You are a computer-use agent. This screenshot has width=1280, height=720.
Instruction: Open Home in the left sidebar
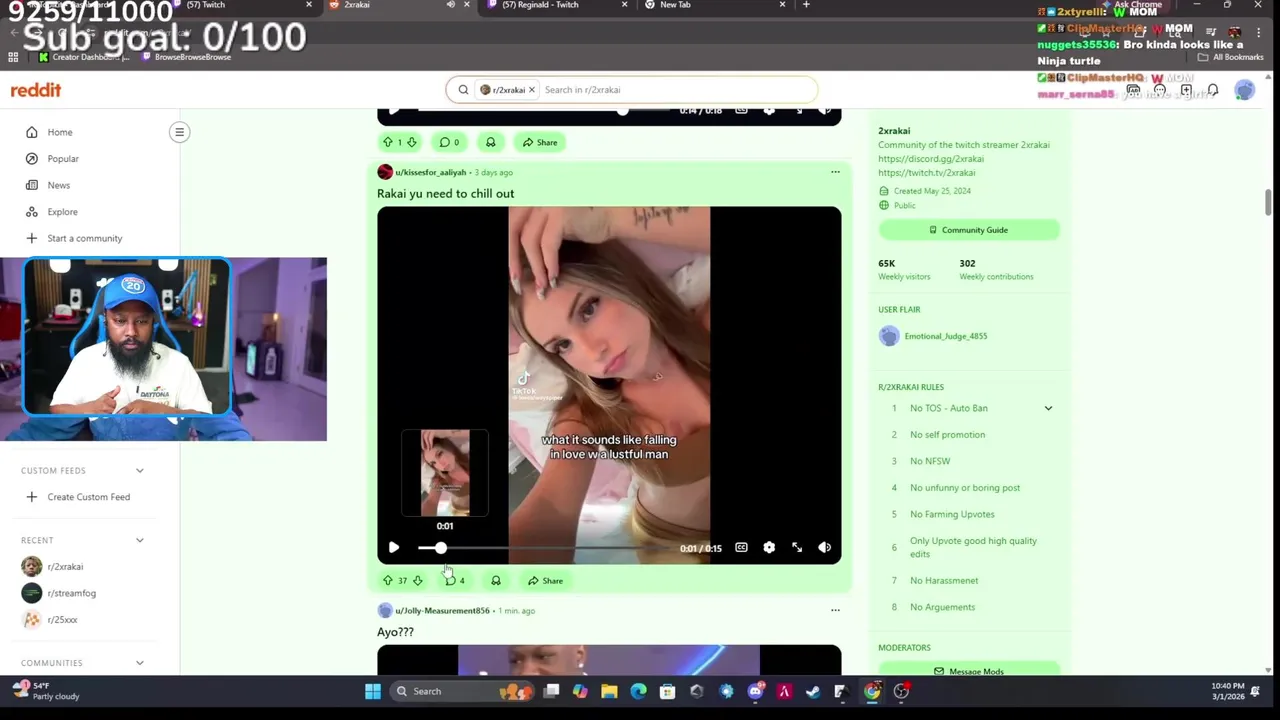point(60,132)
